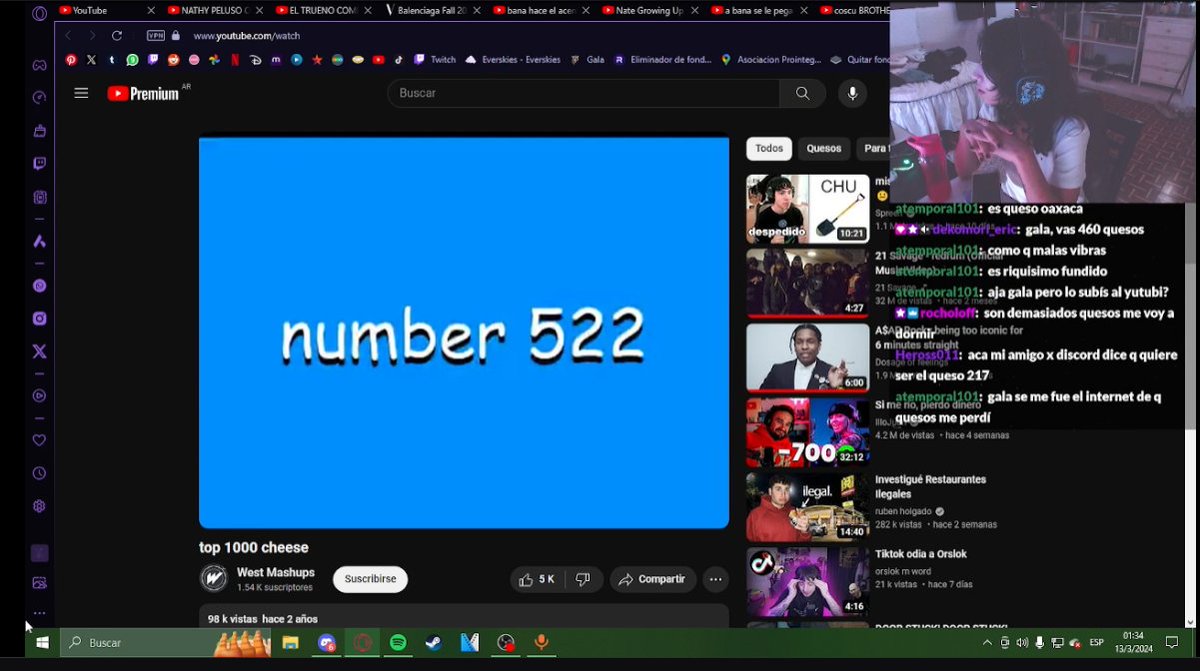Open the sidebar player icon
The width and height of the screenshot is (1200, 671).
[x=39, y=395]
